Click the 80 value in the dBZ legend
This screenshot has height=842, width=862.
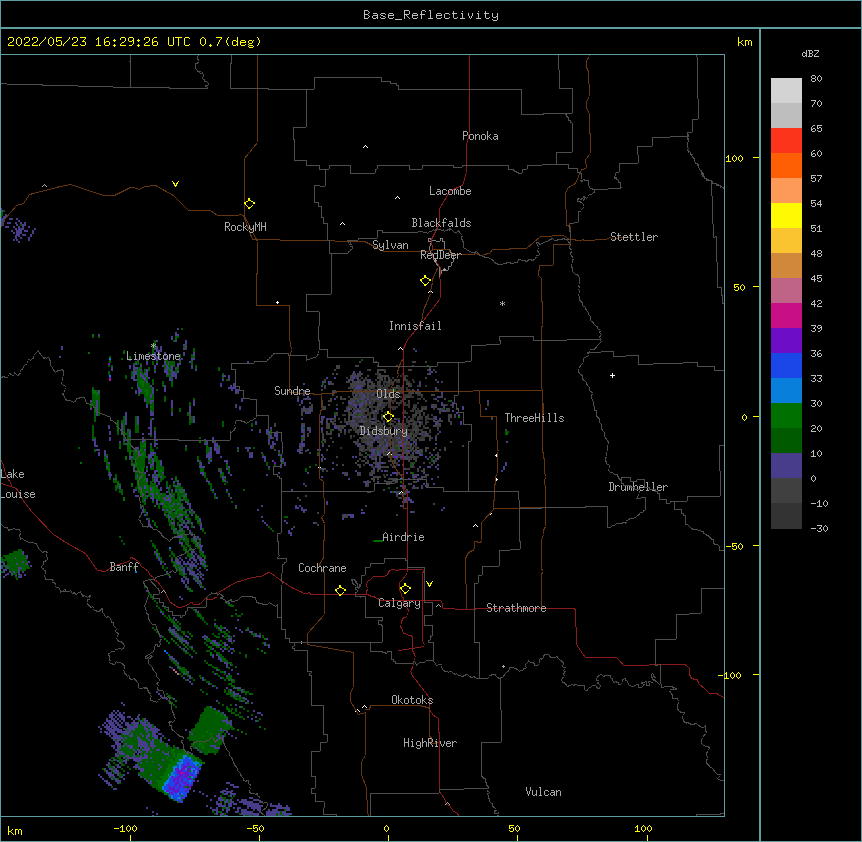816,78
